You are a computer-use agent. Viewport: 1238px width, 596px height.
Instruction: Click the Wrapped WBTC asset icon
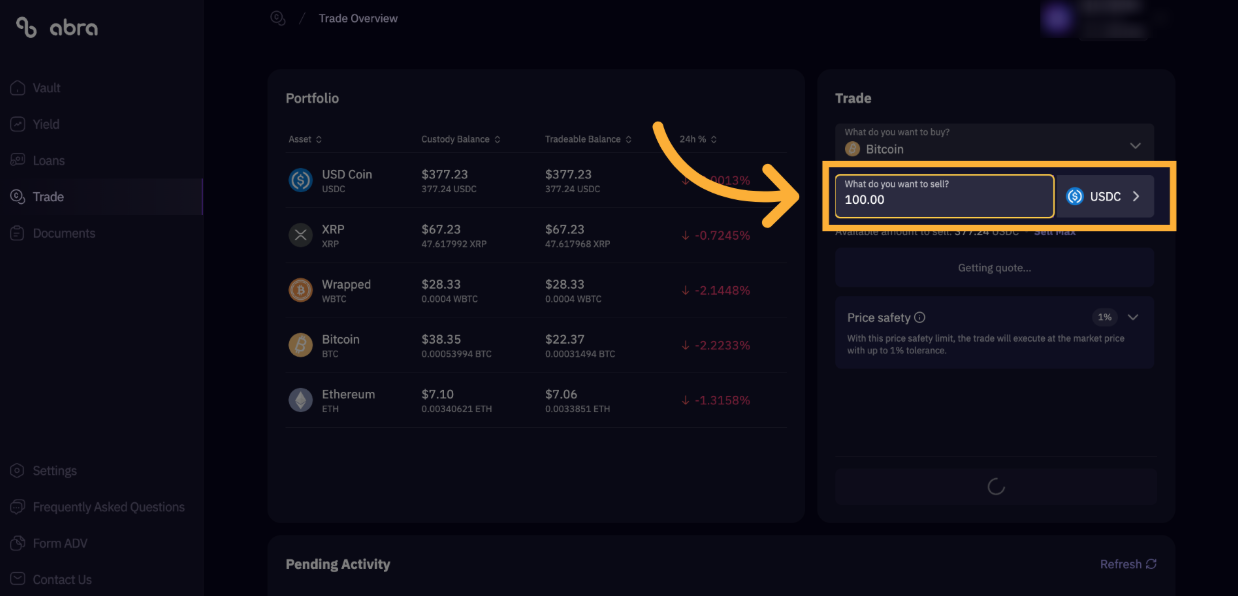tap(300, 290)
